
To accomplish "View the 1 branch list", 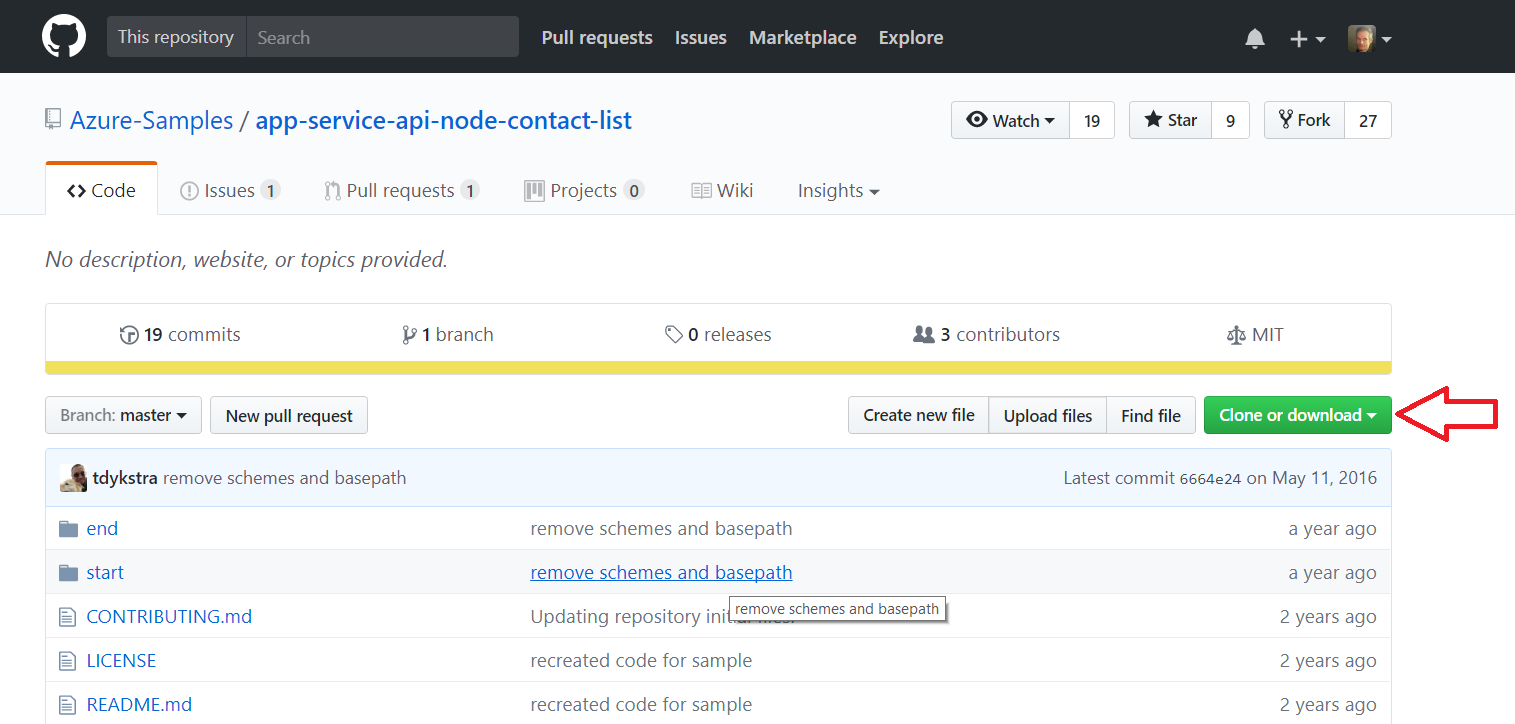I will tap(448, 334).
